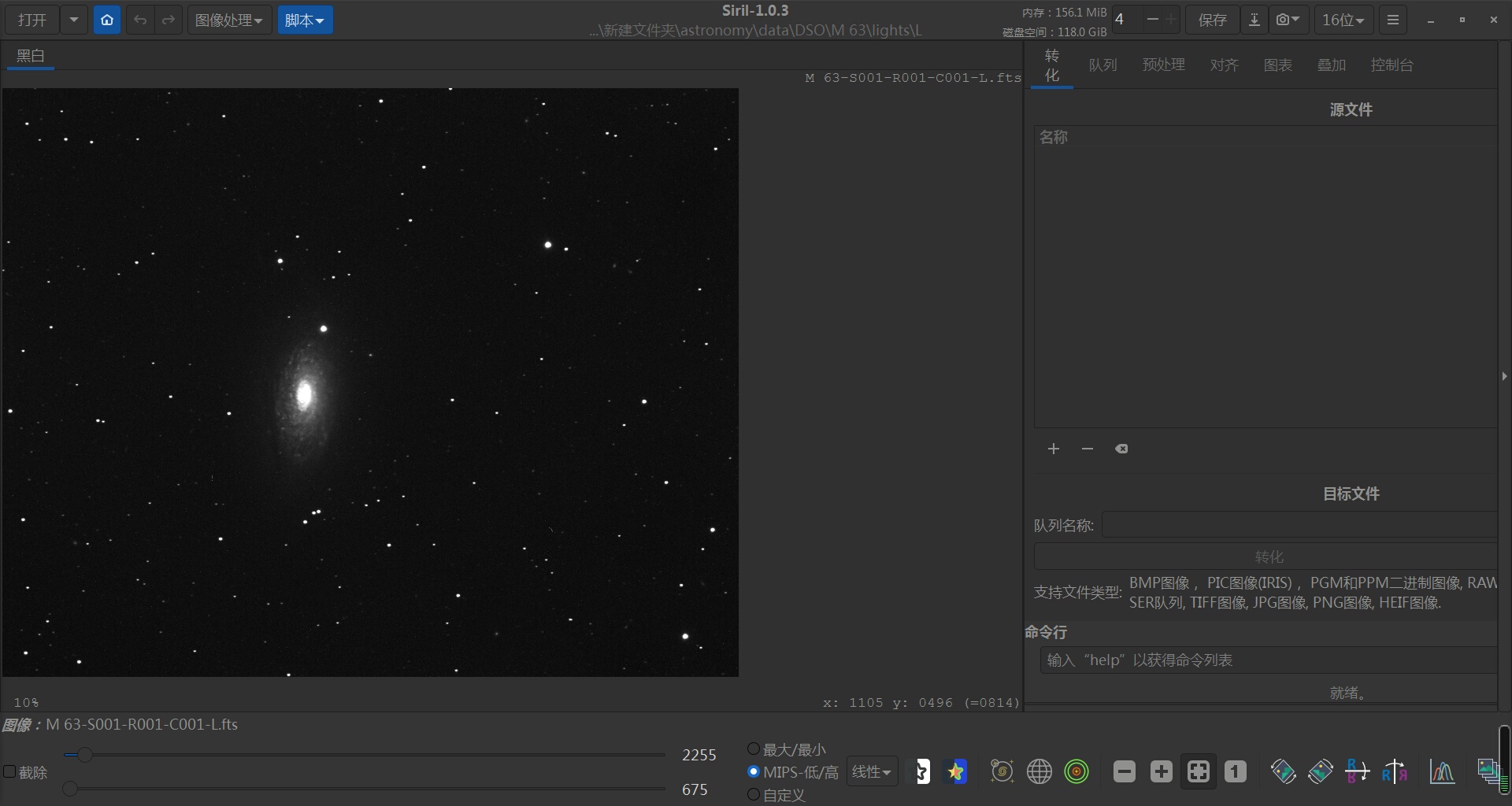Go to the home working directory icon
Image resolution: width=1512 pixels, height=806 pixels.
pos(107,20)
